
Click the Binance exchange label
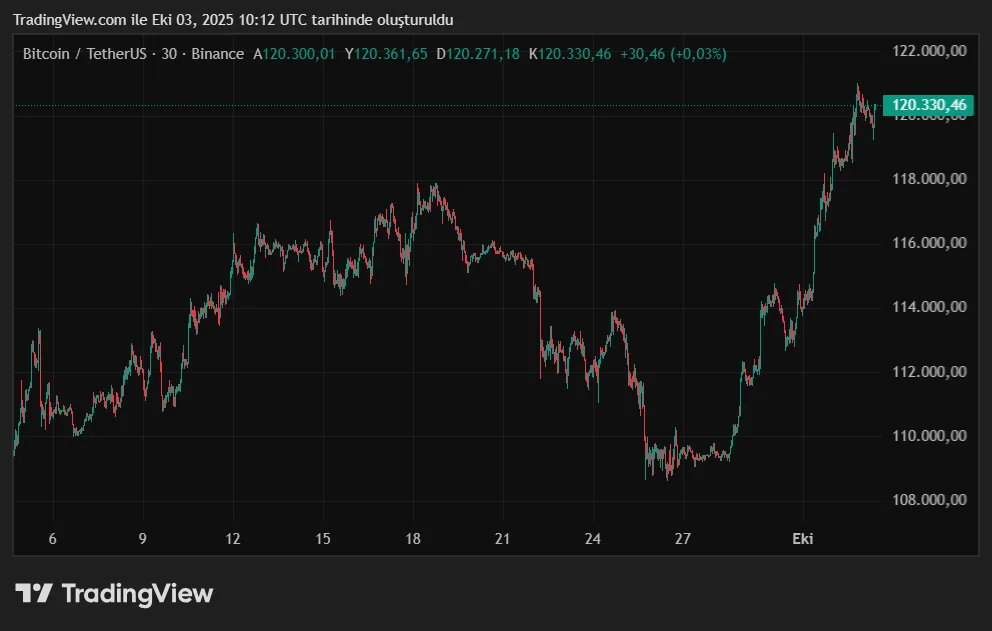[x=215, y=54]
